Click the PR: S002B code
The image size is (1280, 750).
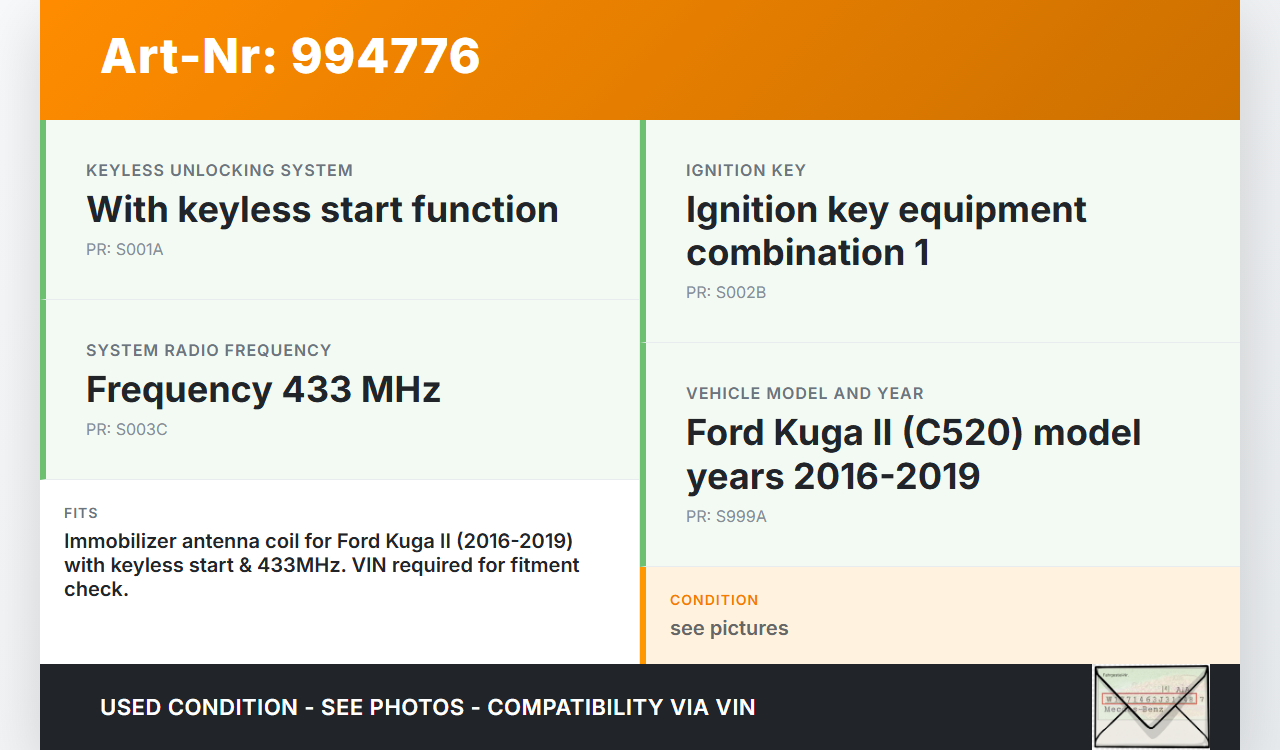point(726,293)
